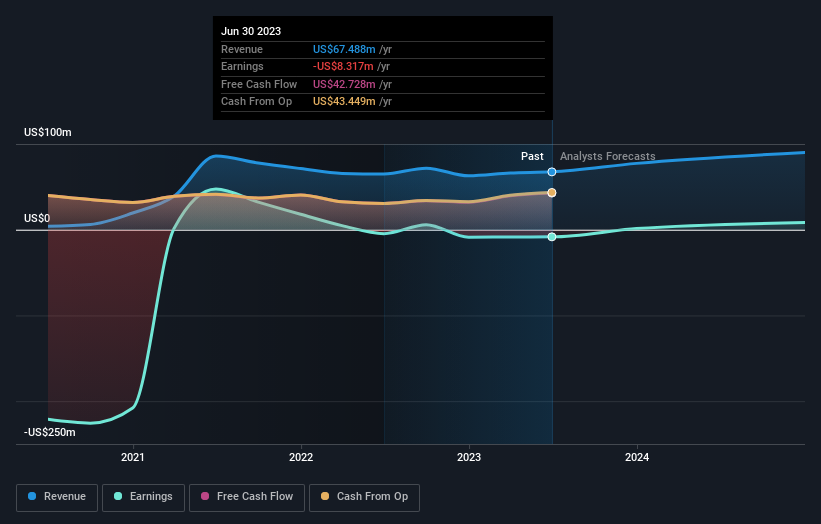Click the Jun 30 2023 tooltip date
The image size is (821, 524).
pyautogui.click(x=251, y=31)
